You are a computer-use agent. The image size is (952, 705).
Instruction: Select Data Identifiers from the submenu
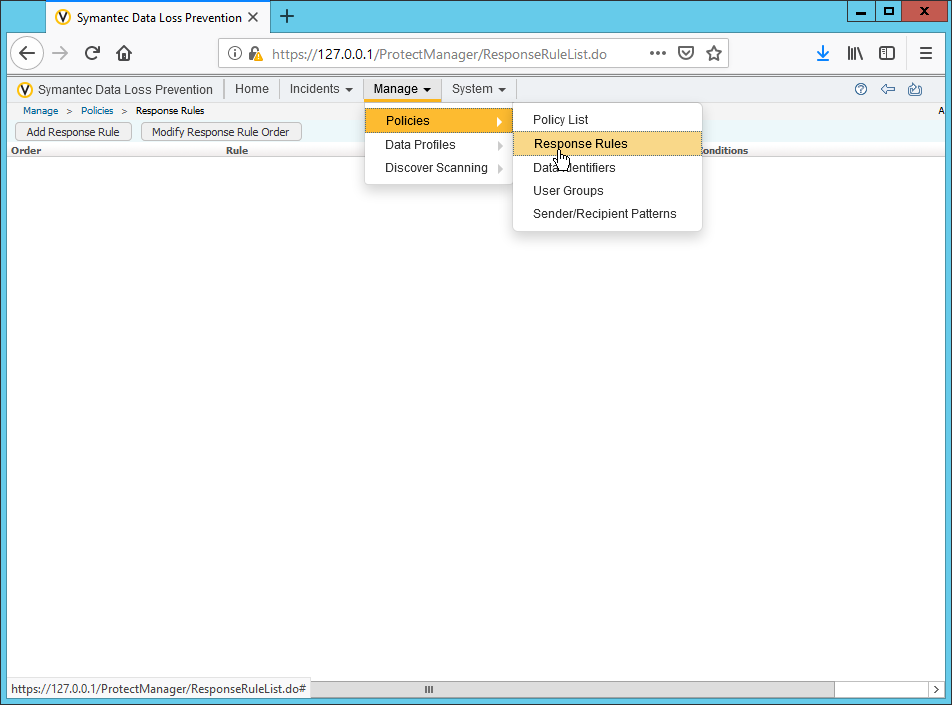click(x=607, y=168)
